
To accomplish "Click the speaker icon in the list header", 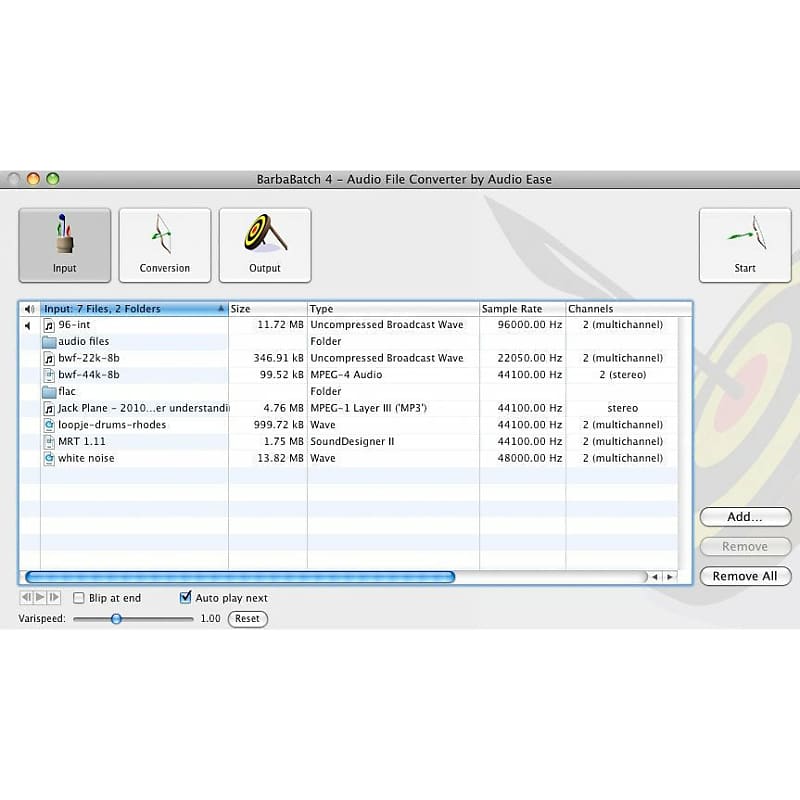I will tap(30, 308).
